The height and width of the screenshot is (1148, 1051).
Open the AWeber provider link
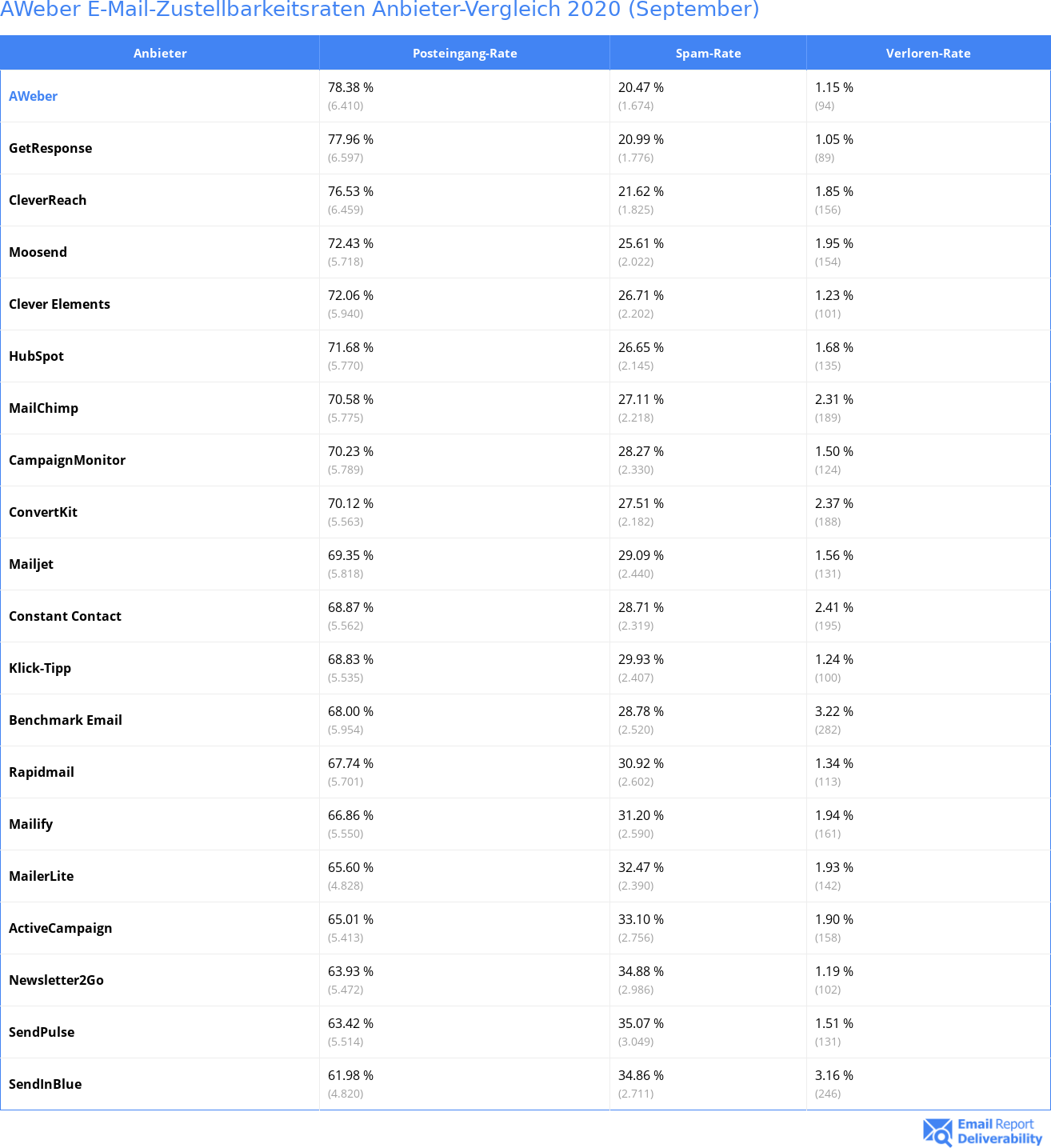33,96
